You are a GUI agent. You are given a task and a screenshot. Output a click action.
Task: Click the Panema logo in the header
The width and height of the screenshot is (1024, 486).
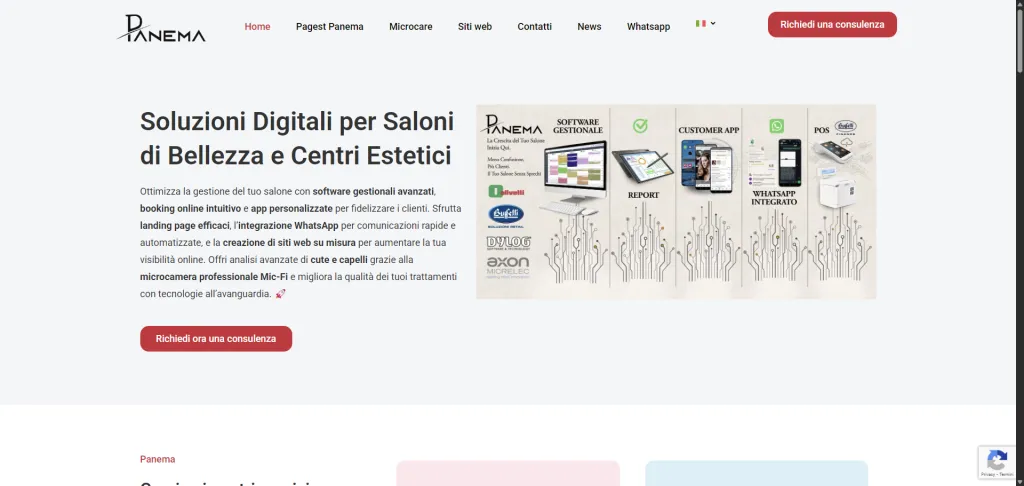coord(160,27)
